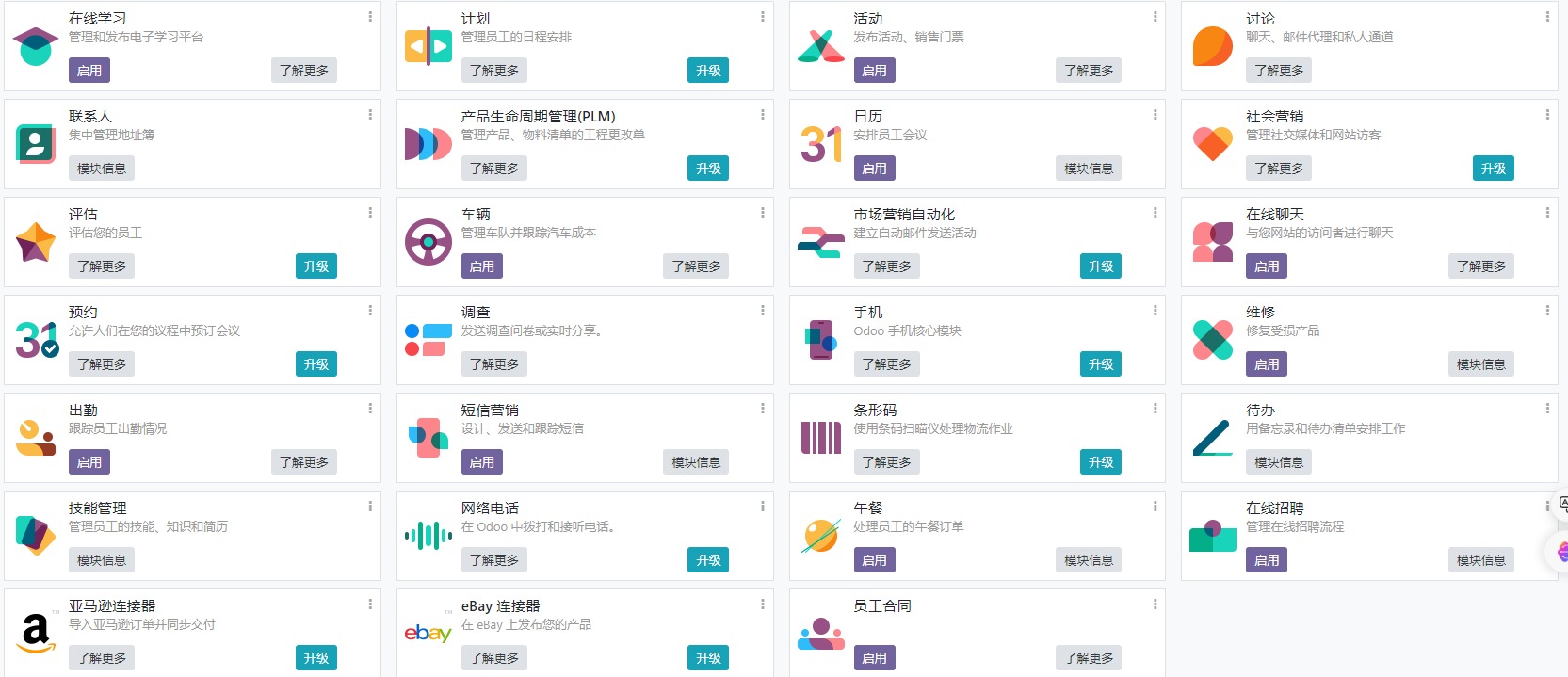Click the 条形码 barcode icon
Image resolution: width=1568 pixels, height=677 pixels.
pyautogui.click(x=821, y=438)
